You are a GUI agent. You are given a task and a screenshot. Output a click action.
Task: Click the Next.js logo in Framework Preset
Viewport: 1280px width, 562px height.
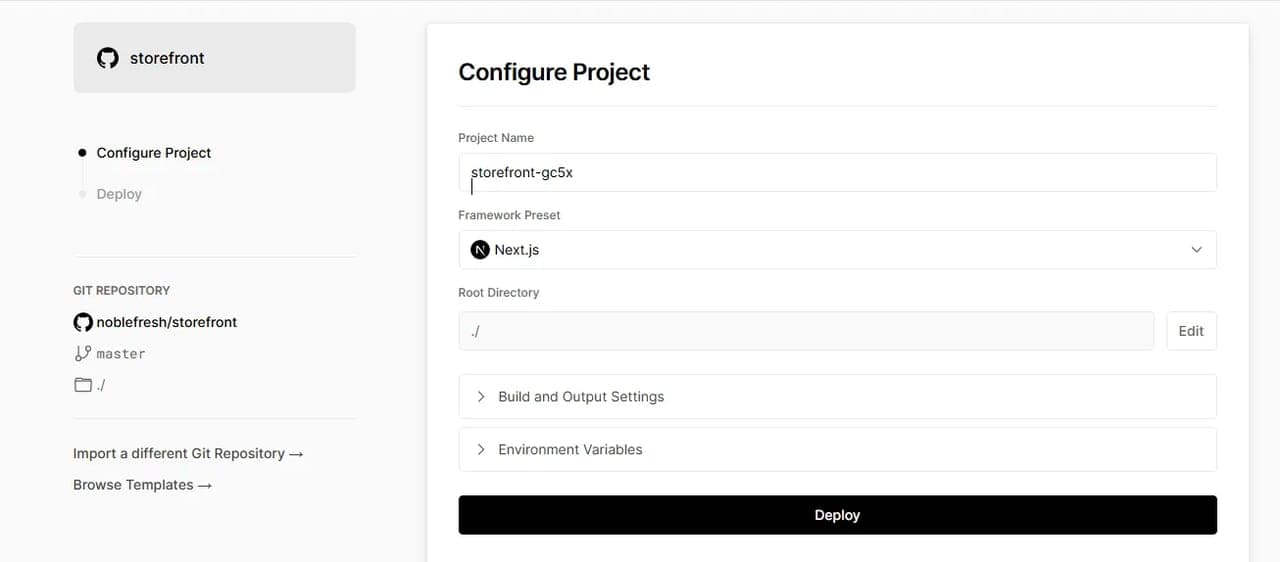(480, 250)
